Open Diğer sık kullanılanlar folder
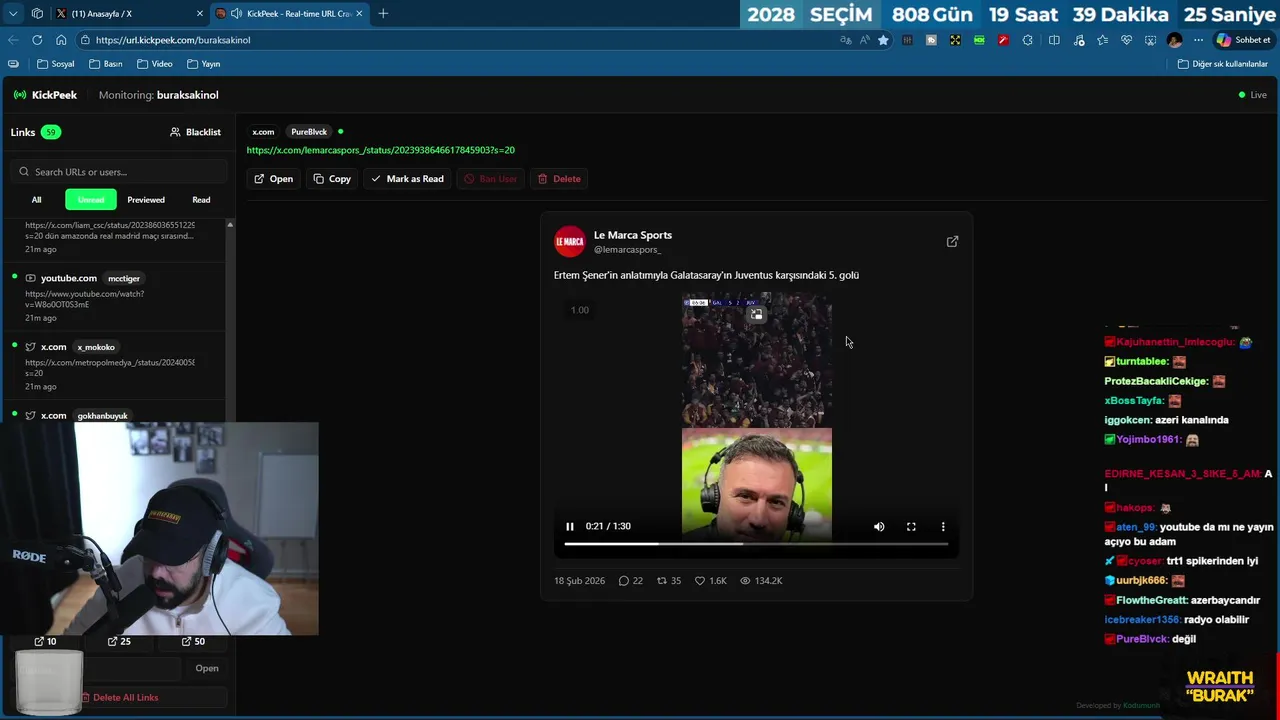This screenshot has height=720, width=1280. (1223, 64)
